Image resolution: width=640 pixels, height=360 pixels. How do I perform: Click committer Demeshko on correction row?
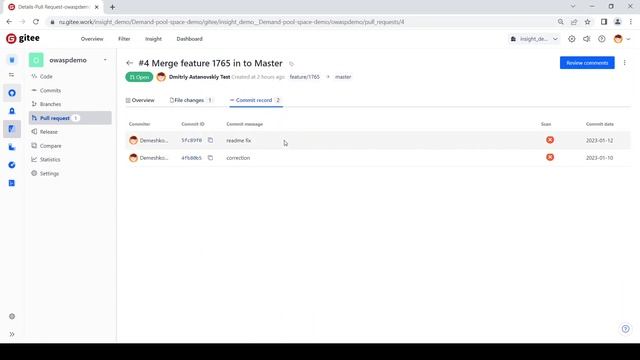(149, 158)
